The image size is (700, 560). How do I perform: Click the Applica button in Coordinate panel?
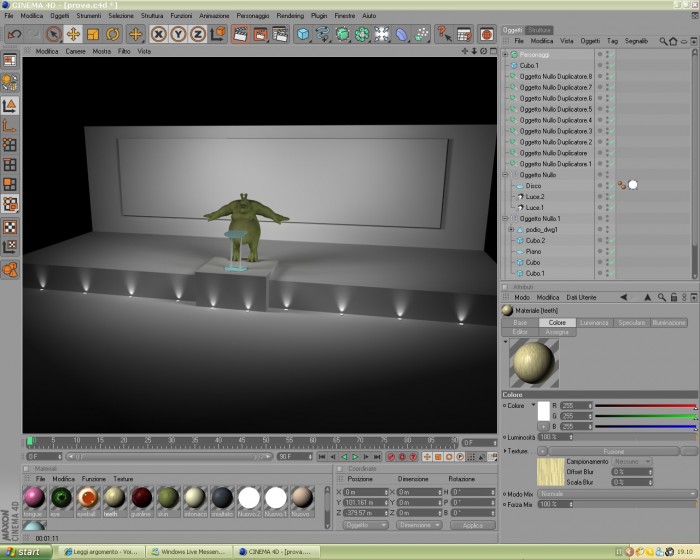pyautogui.click(x=473, y=525)
